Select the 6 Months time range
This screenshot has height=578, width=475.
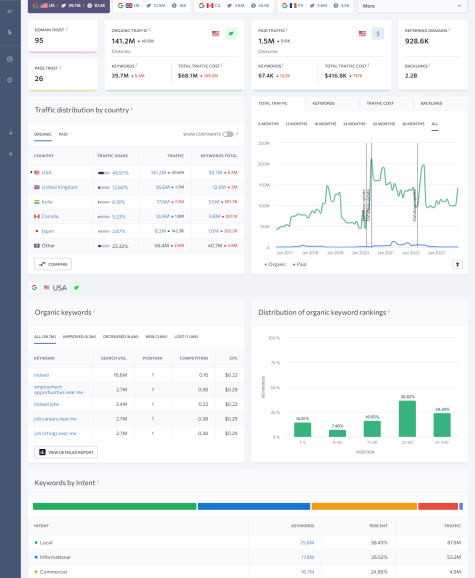(x=268, y=124)
